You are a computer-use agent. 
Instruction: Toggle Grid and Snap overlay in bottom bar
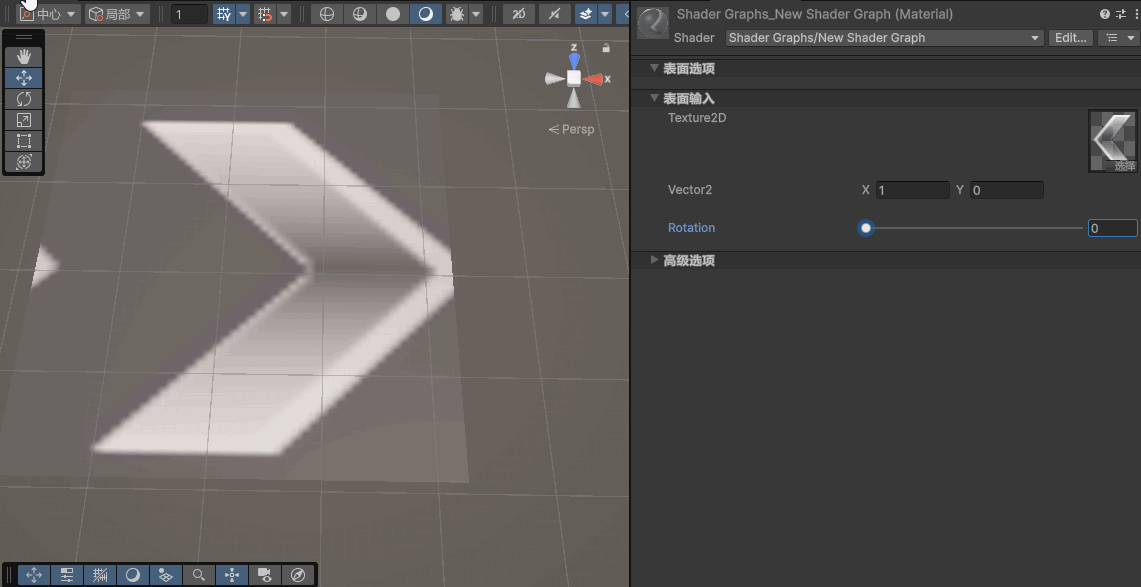[100, 575]
